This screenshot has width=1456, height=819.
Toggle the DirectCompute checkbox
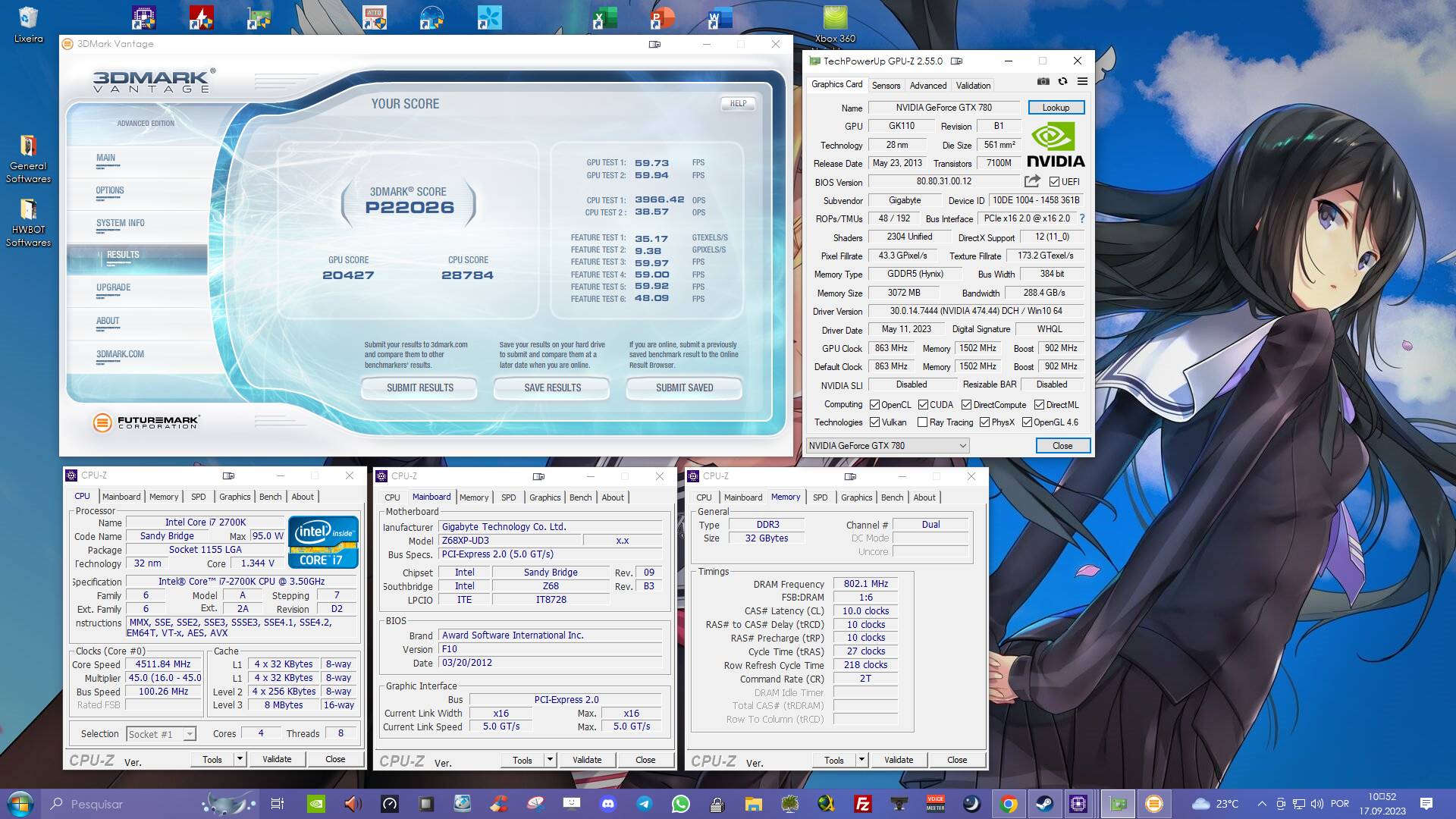pyautogui.click(x=966, y=405)
